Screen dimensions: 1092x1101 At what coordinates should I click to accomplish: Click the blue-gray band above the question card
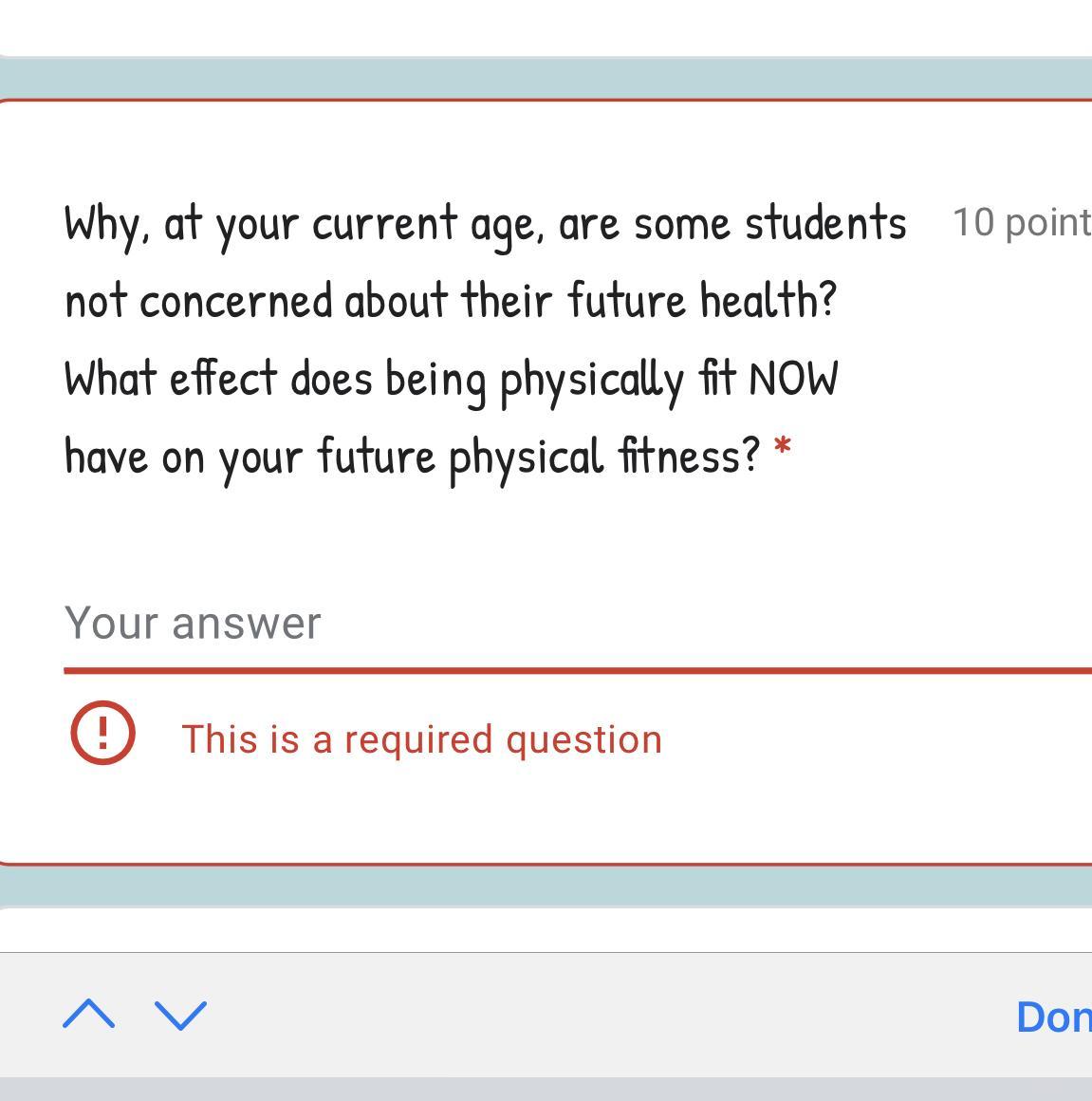coord(546,78)
